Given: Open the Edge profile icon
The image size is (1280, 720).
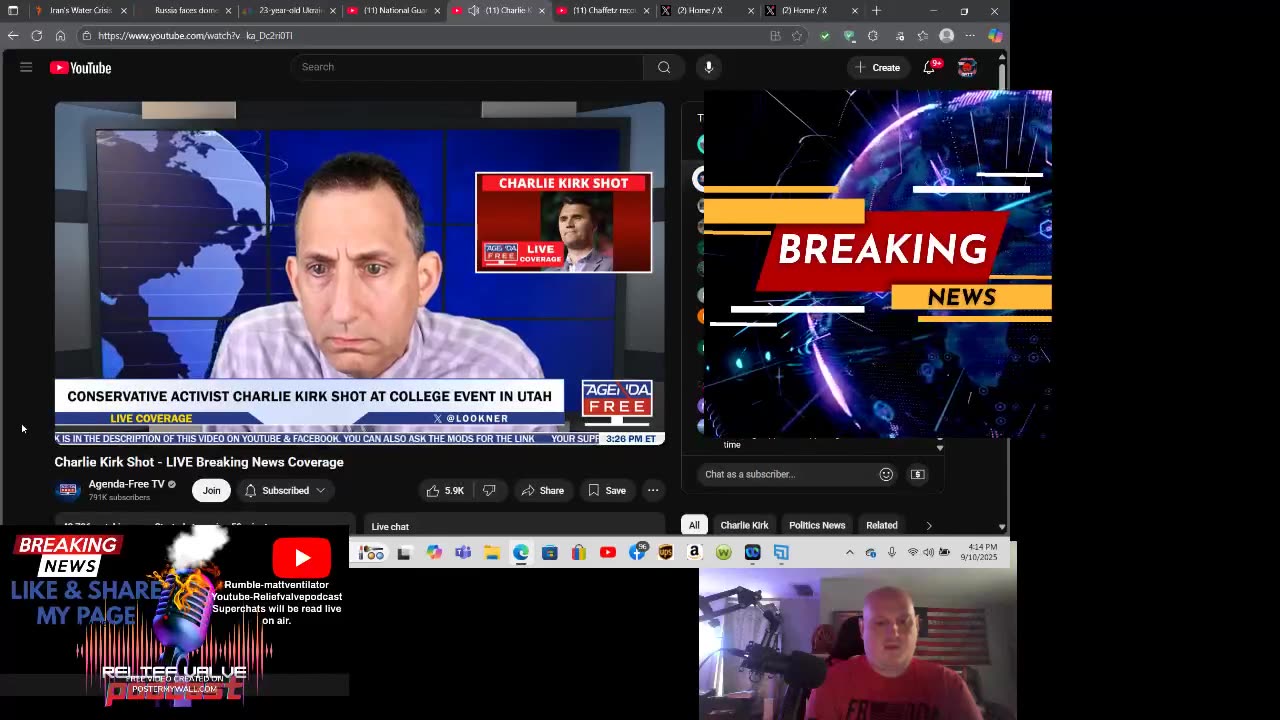Looking at the screenshot, I should coord(946,36).
